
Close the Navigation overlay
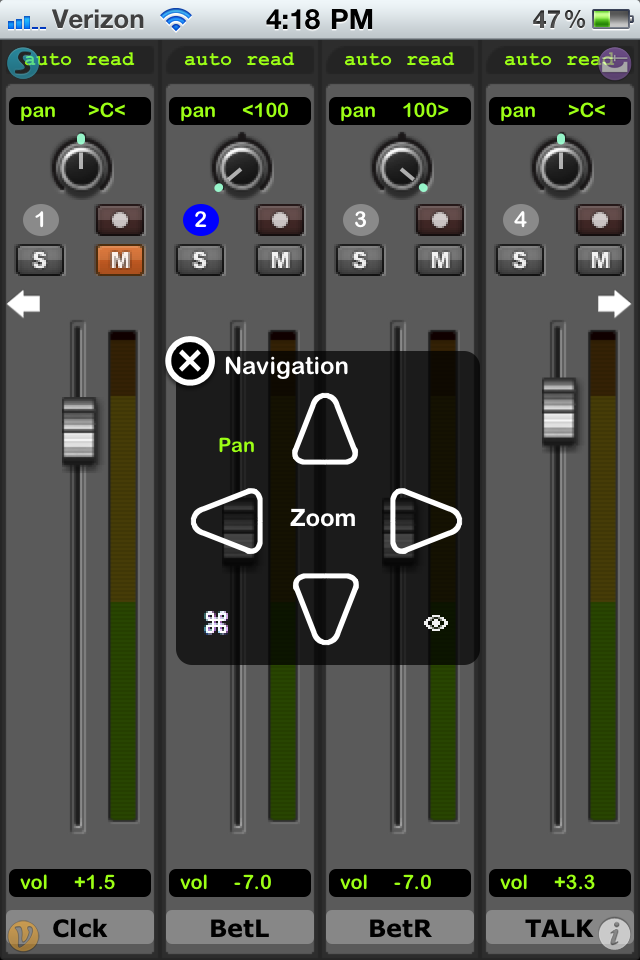coord(190,361)
